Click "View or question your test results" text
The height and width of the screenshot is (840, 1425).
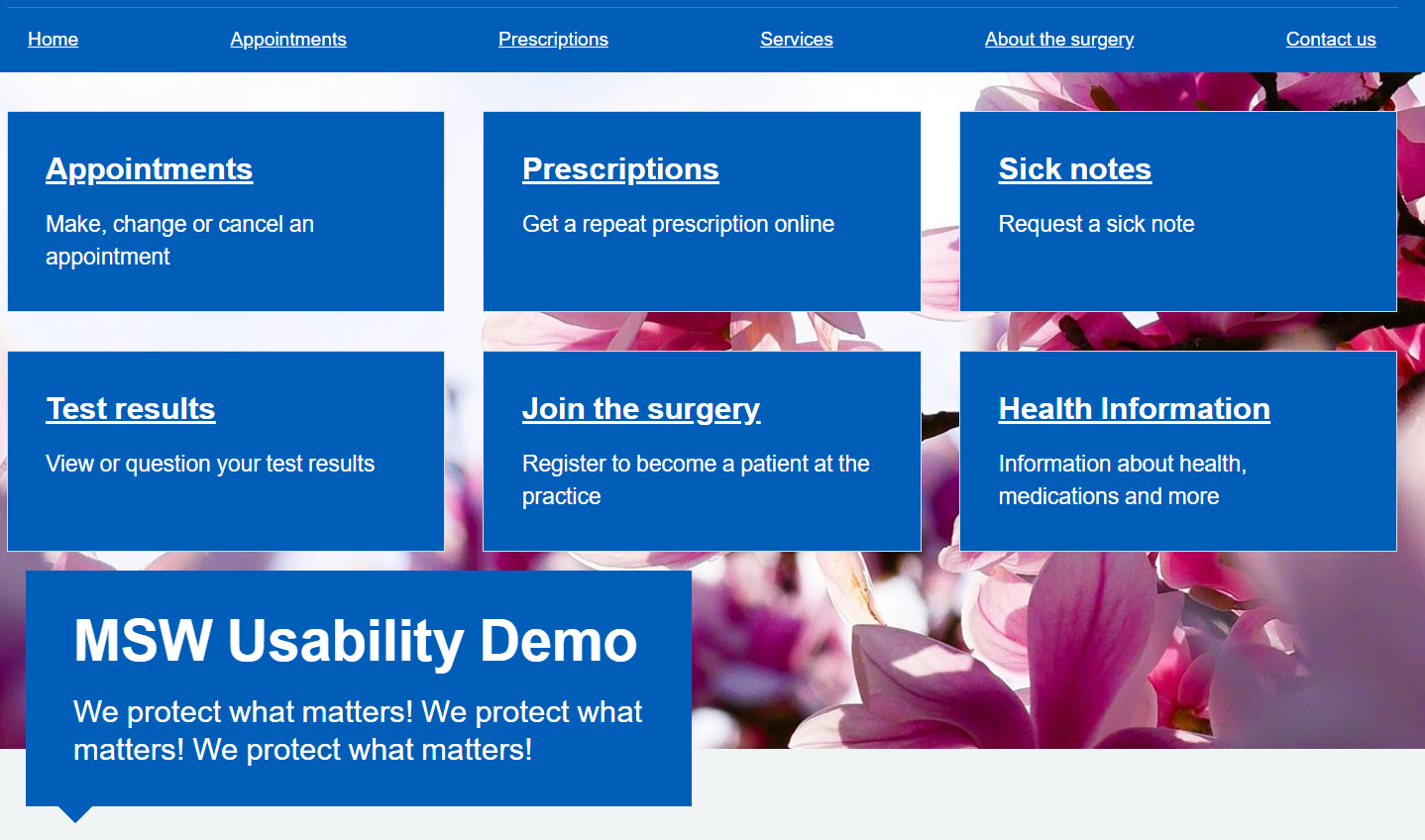(210, 464)
